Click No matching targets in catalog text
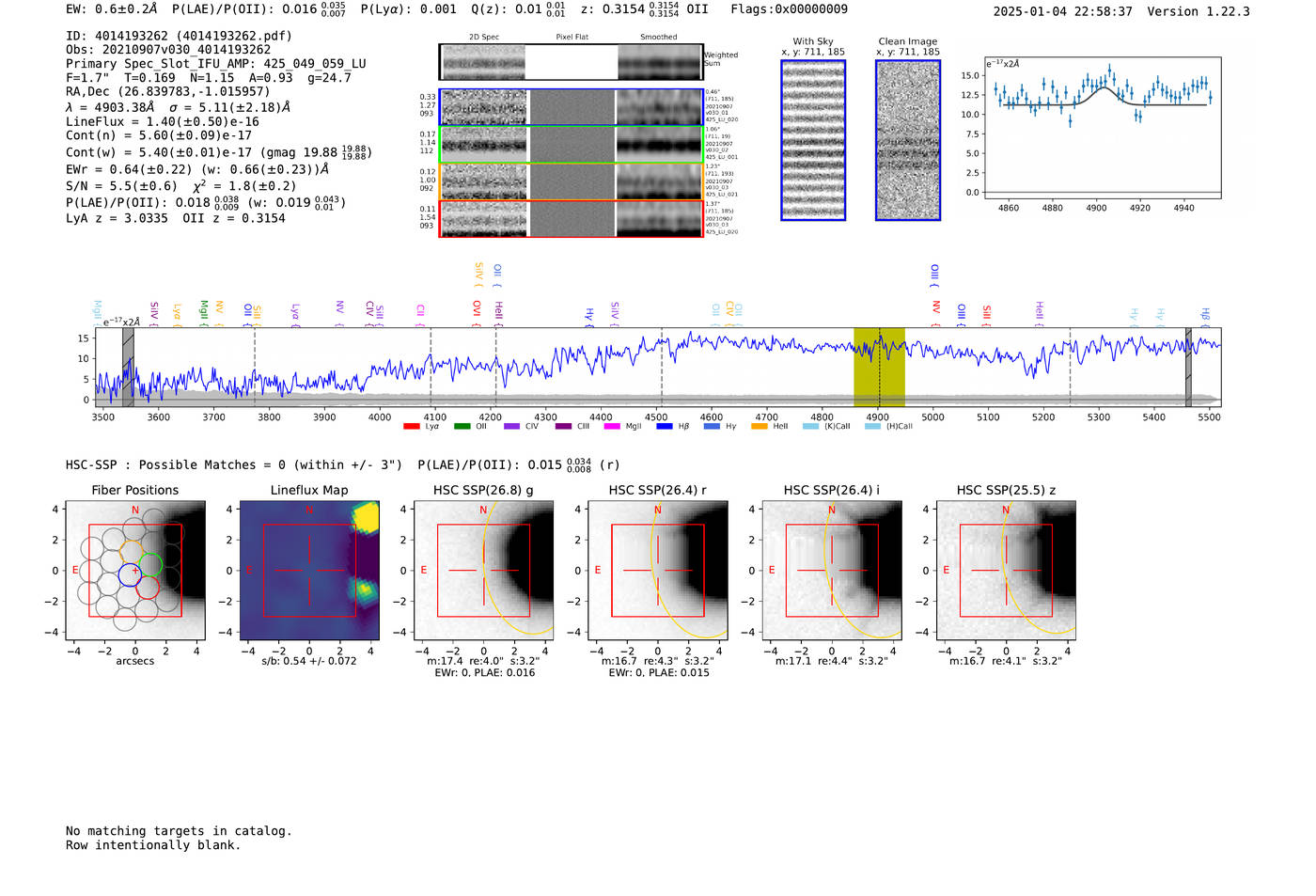 tap(179, 831)
